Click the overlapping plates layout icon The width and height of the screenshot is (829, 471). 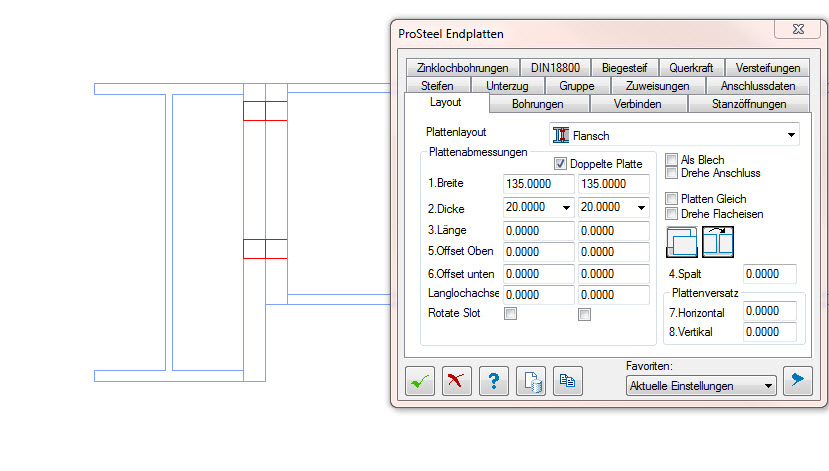point(681,242)
